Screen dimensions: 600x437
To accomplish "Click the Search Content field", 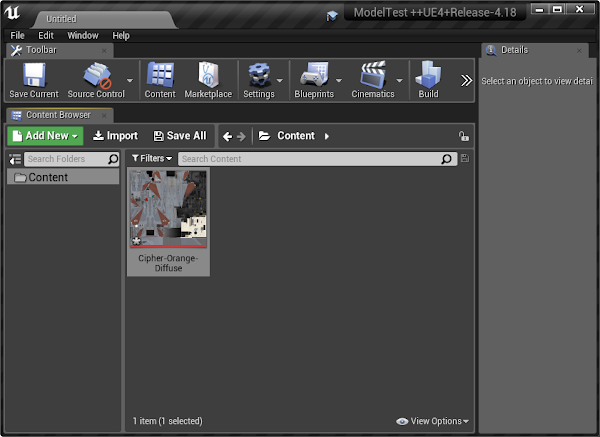I will click(318, 159).
